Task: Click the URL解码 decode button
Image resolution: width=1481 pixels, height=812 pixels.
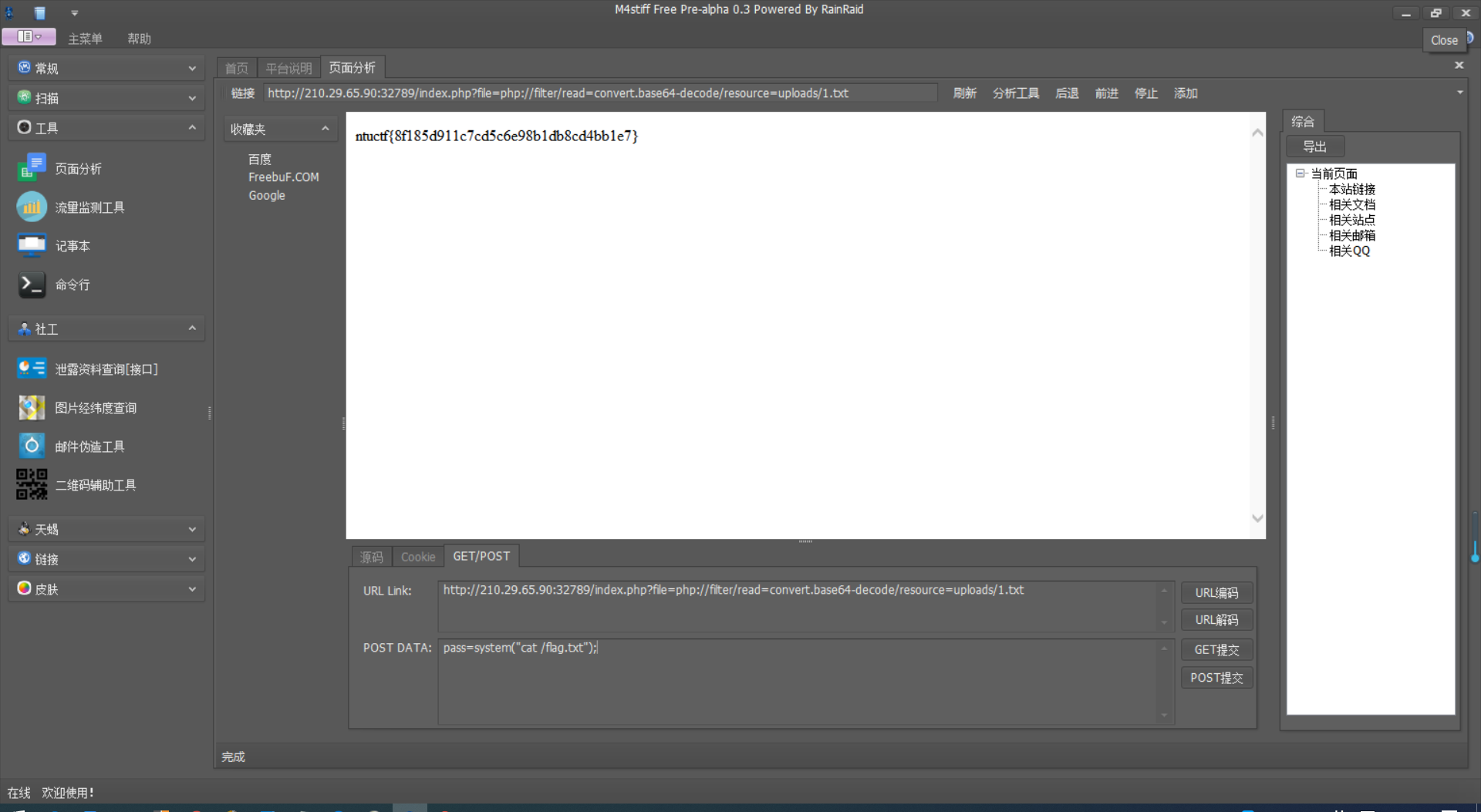Action: pos(1216,619)
